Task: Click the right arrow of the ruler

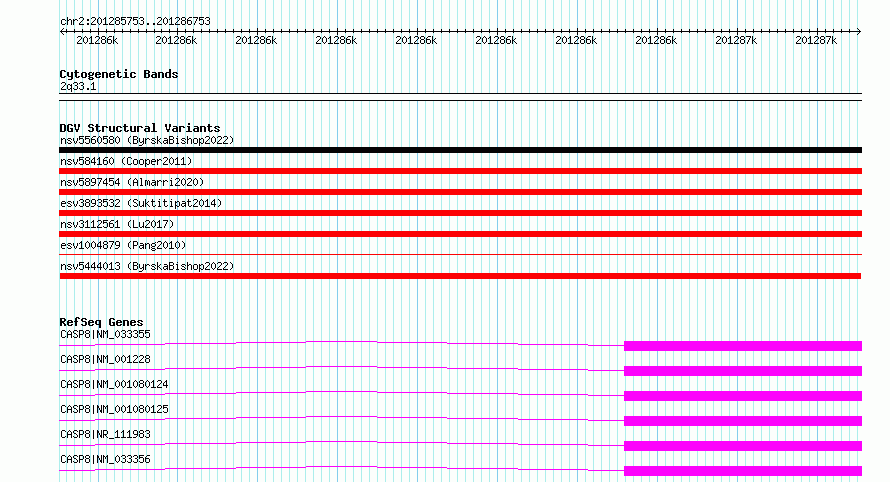Action: pos(859,31)
